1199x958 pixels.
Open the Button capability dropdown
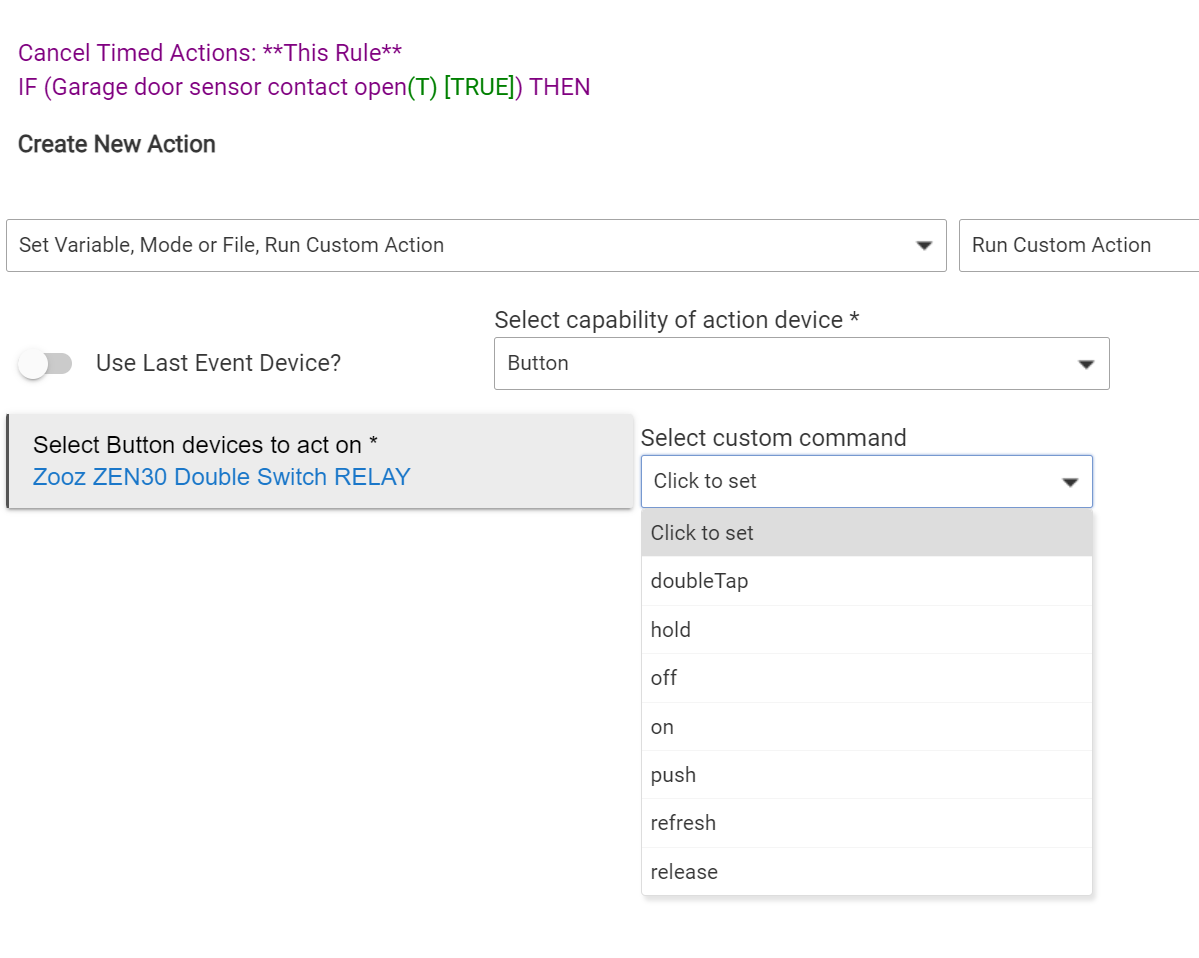[801, 363]
